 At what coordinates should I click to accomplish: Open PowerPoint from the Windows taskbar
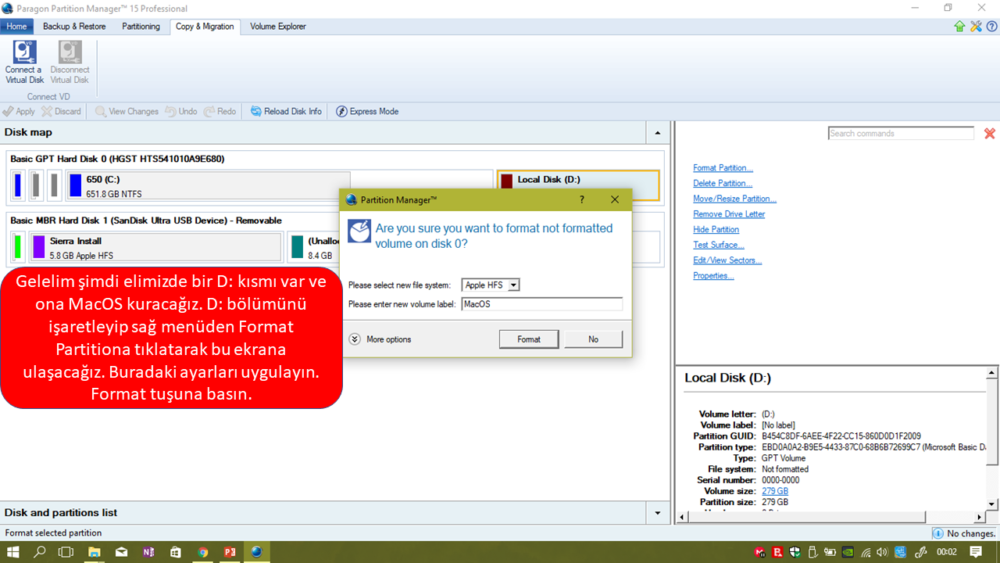point(229,552)
